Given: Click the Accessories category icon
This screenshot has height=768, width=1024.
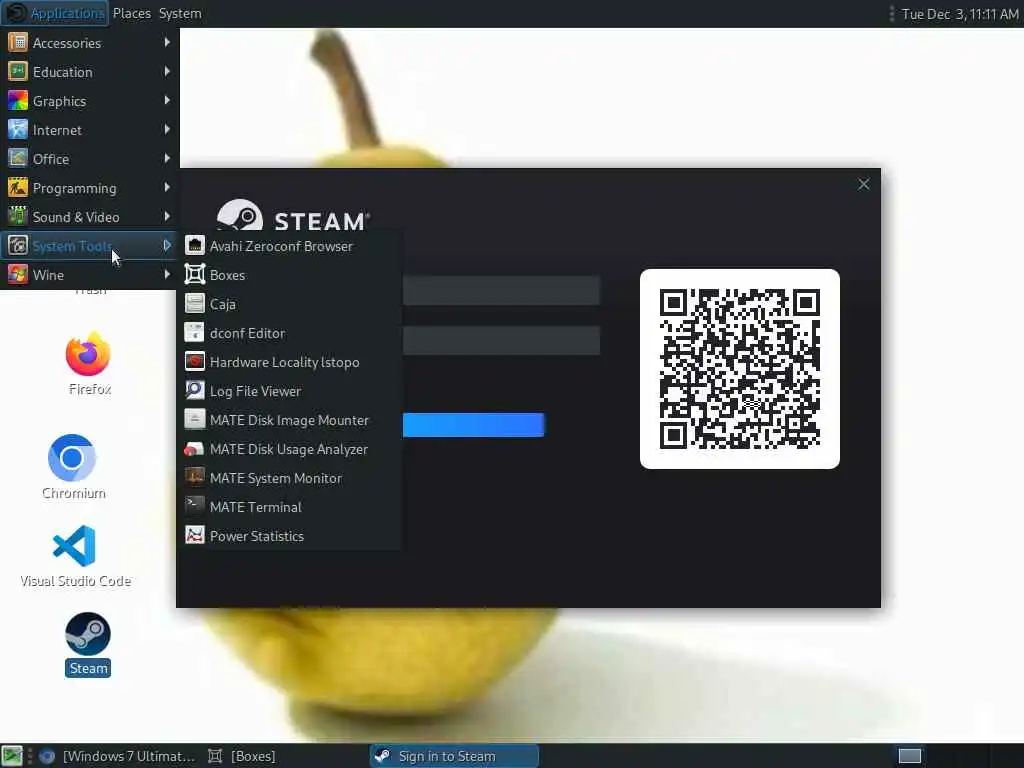Looking at the screenshot, I should 18,42.
